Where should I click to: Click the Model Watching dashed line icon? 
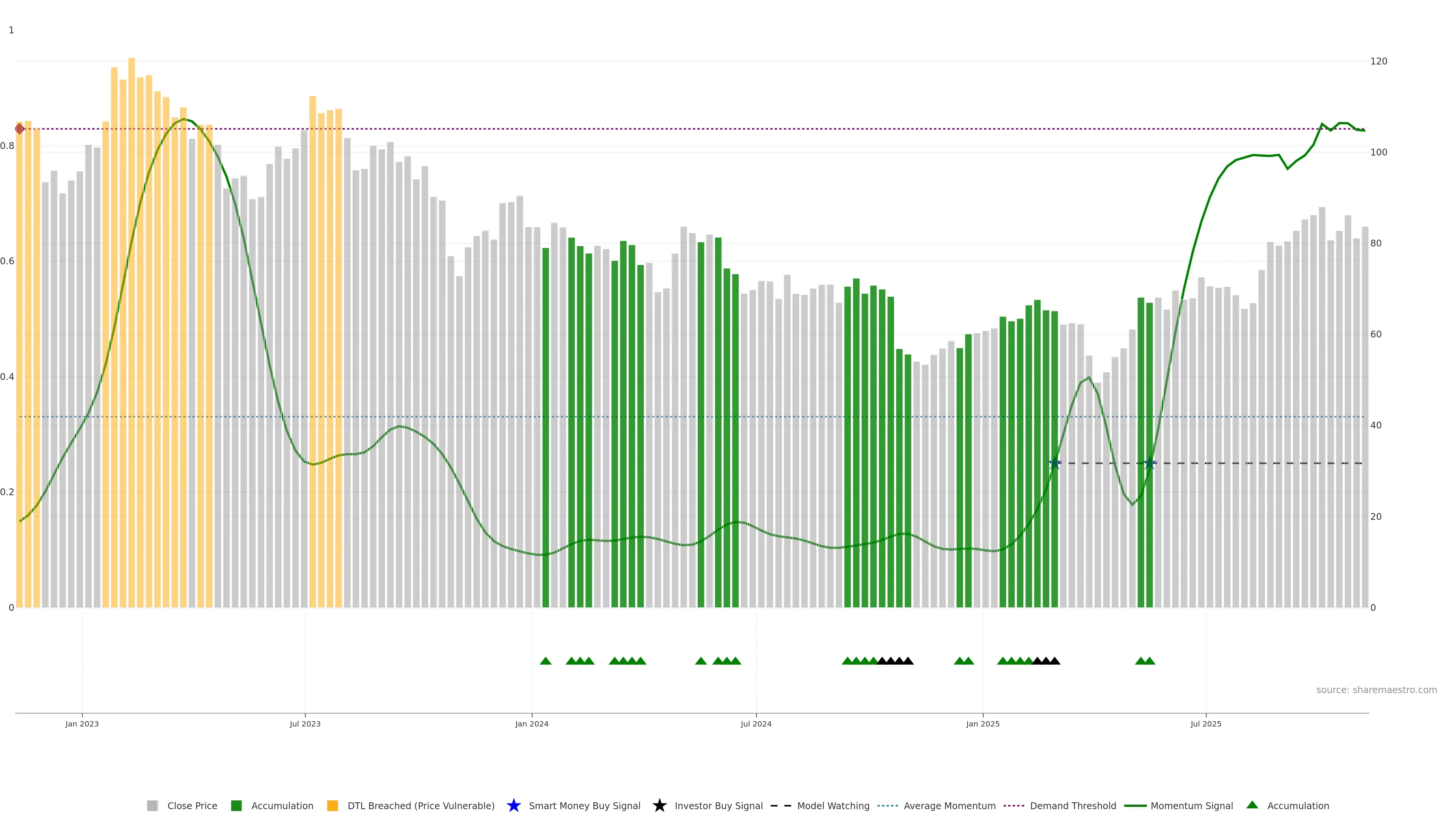pos(781,805)
